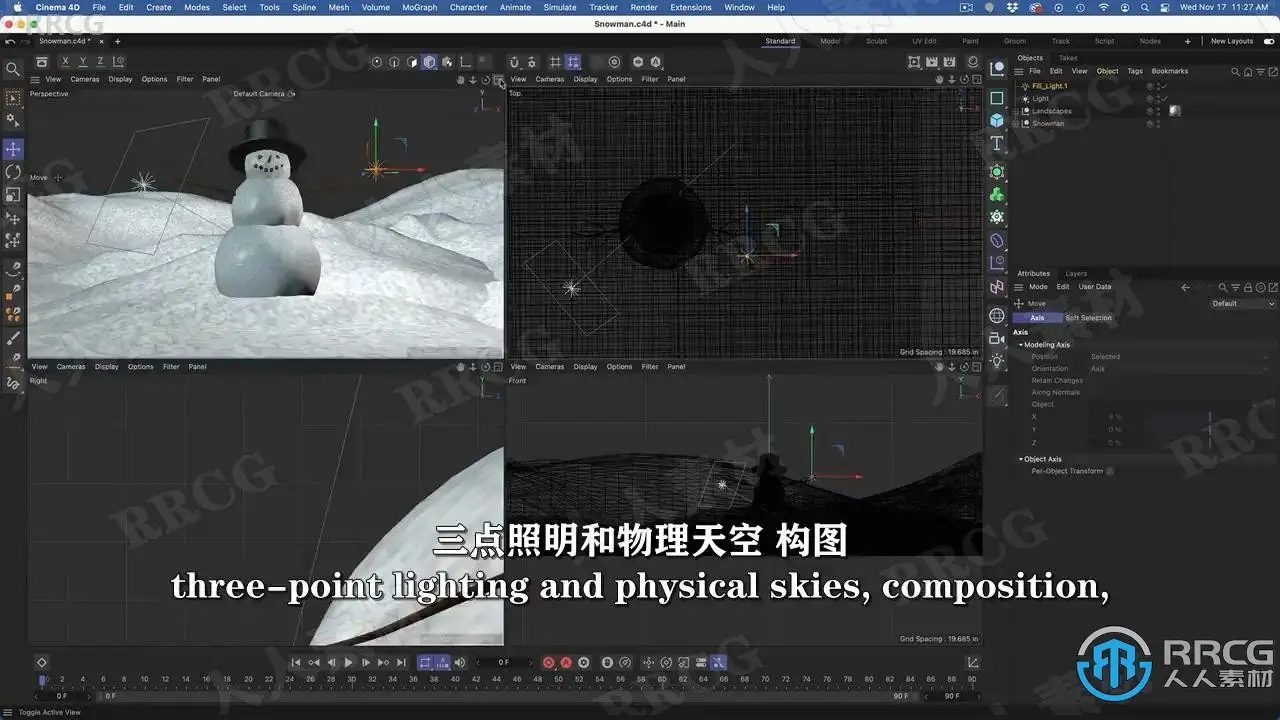1280x720 pixels.
Task: Switch to the Layers tab
Action: click(x=1076, y=273)
